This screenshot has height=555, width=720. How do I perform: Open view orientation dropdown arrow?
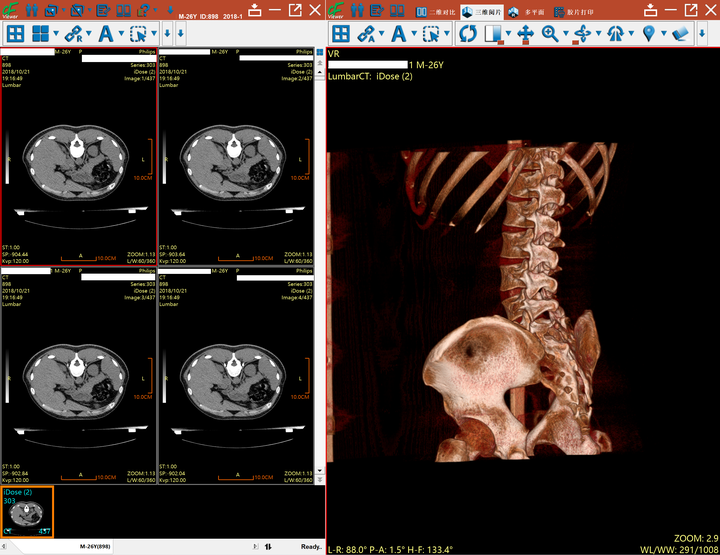(631, 33)
